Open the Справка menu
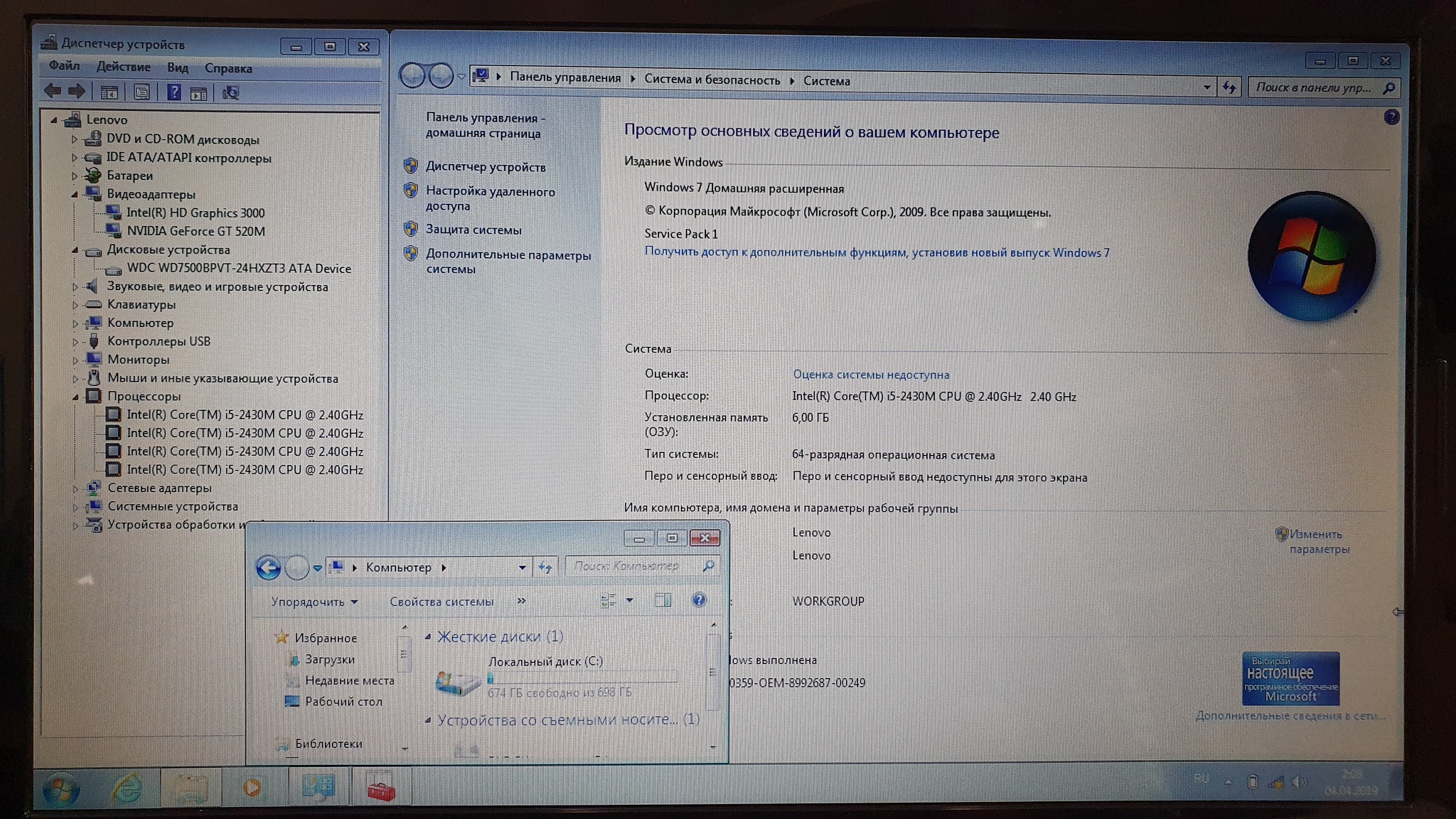 click(x=228, y=68)
